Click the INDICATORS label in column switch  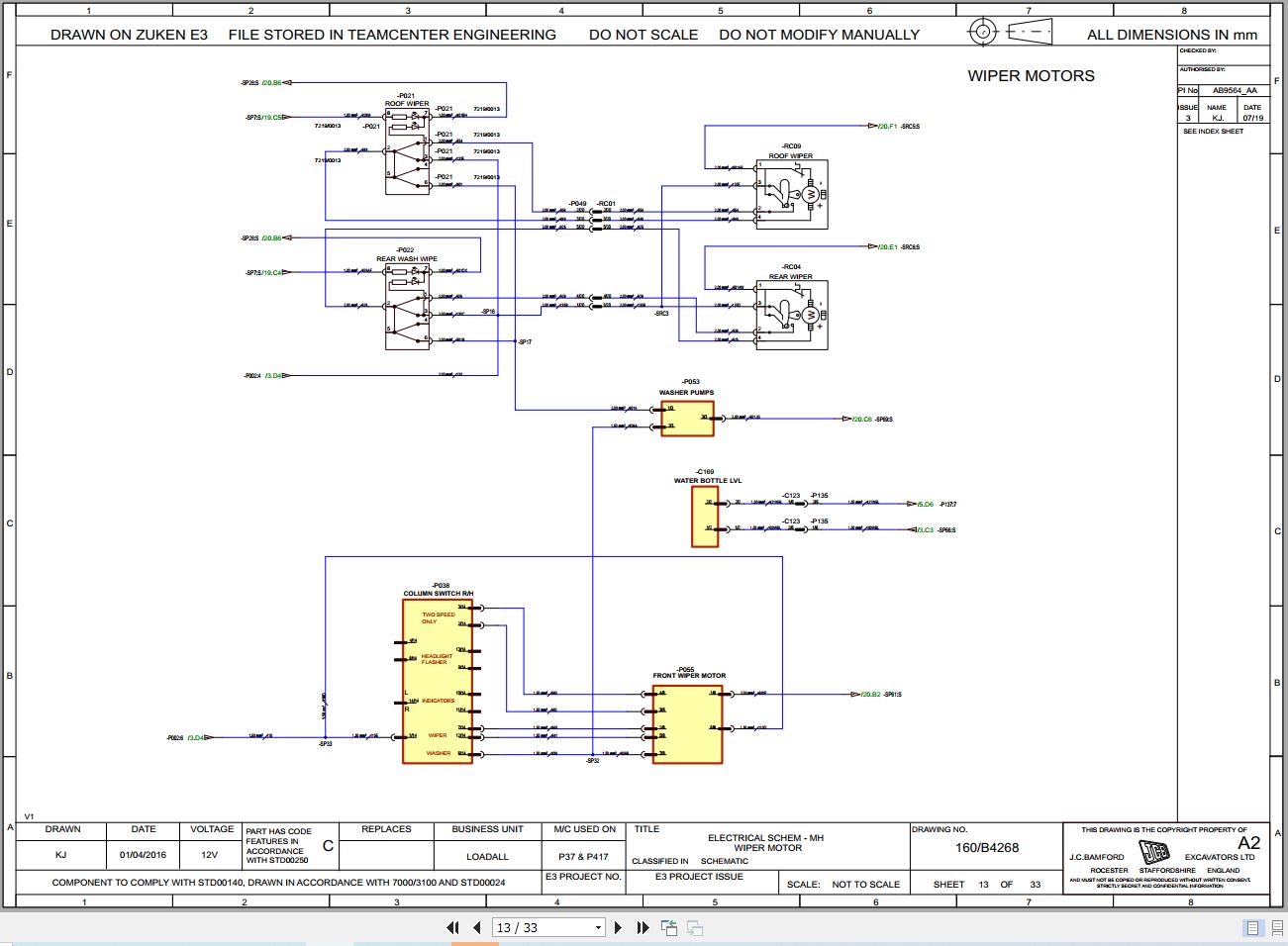[x=438, y=701]
